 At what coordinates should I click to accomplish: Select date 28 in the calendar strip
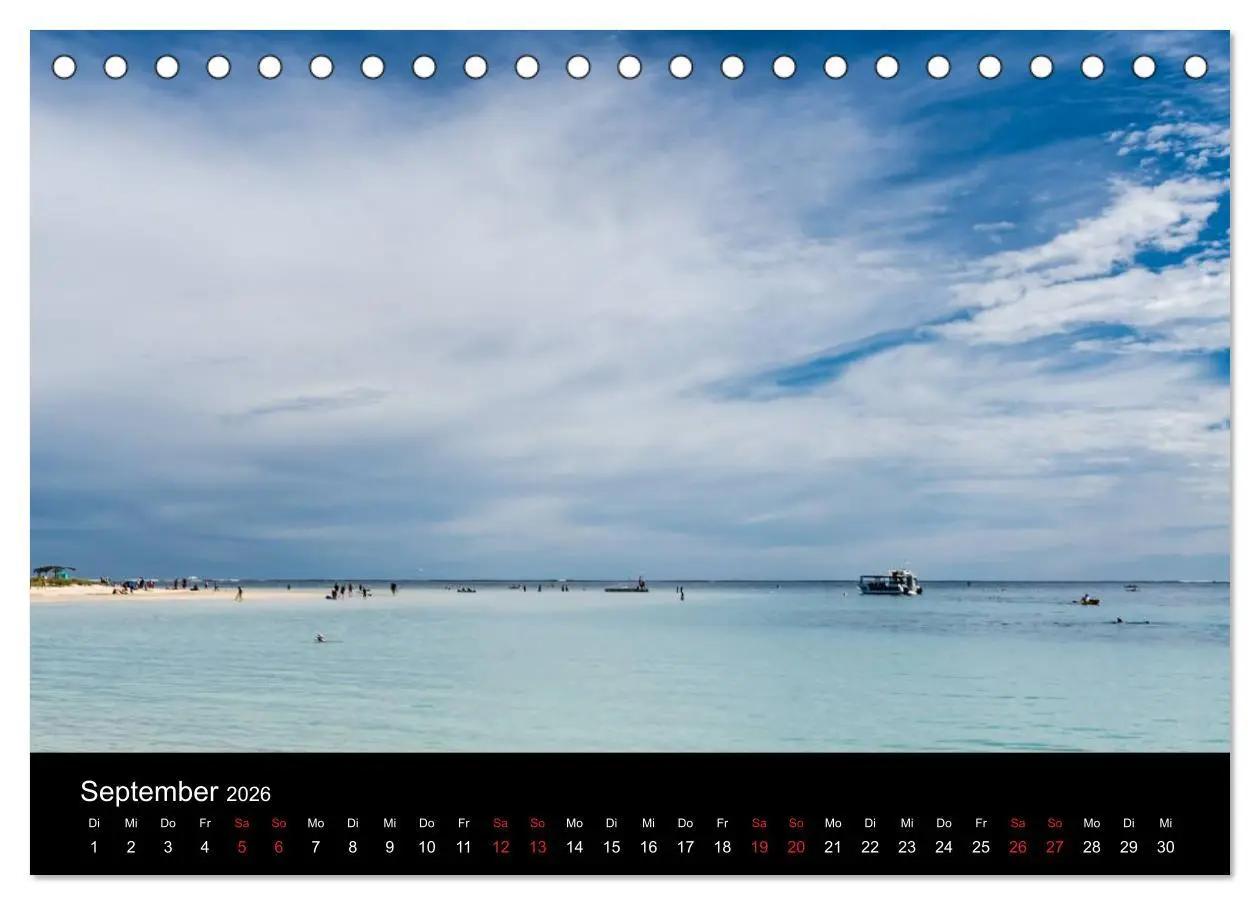click(1092, 847)
